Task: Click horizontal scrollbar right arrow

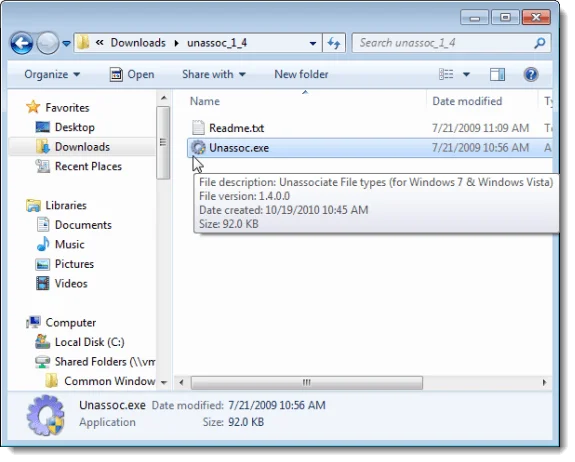Action: pos(545,382)
